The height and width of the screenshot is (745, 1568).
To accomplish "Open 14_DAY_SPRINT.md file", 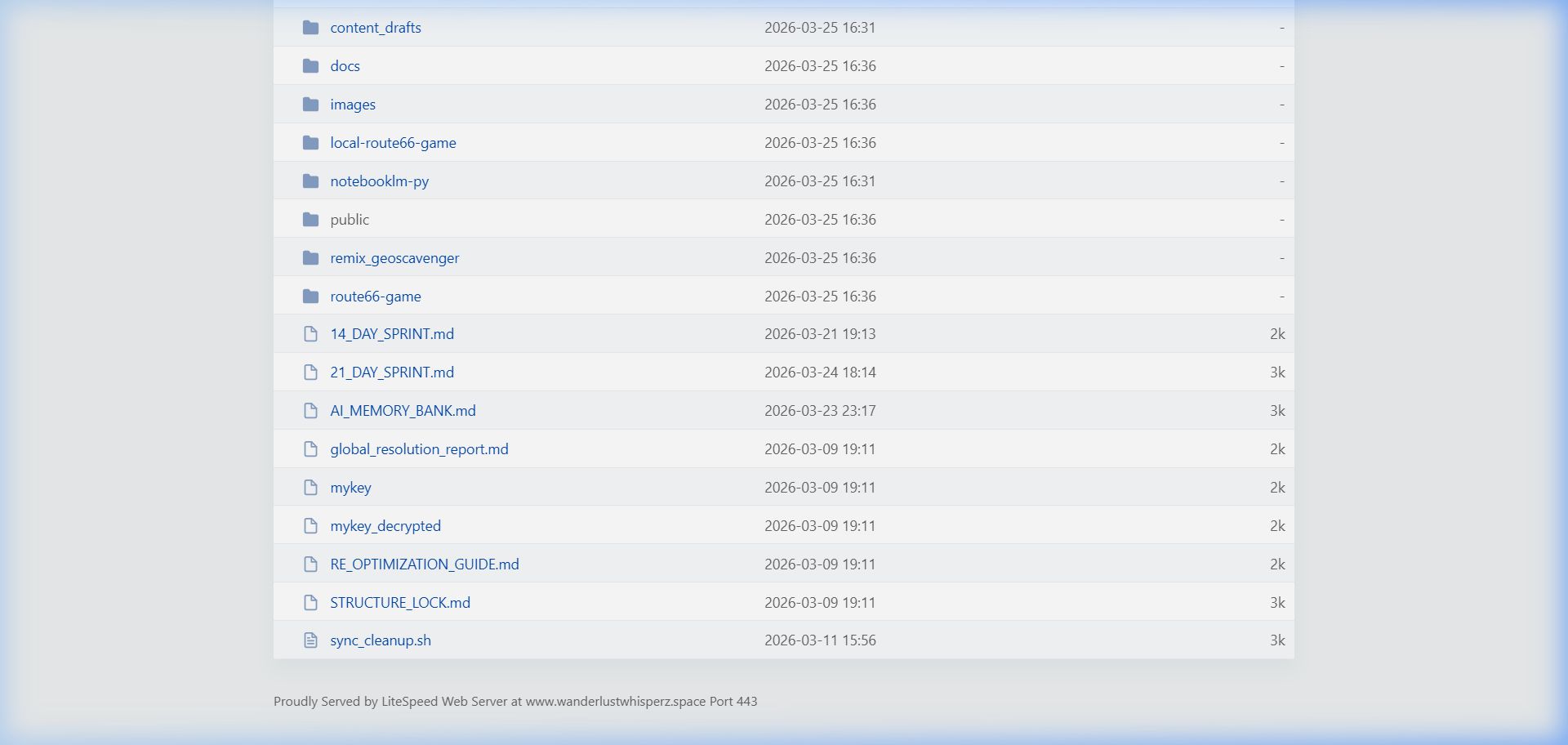I will [x=392, y=334].
